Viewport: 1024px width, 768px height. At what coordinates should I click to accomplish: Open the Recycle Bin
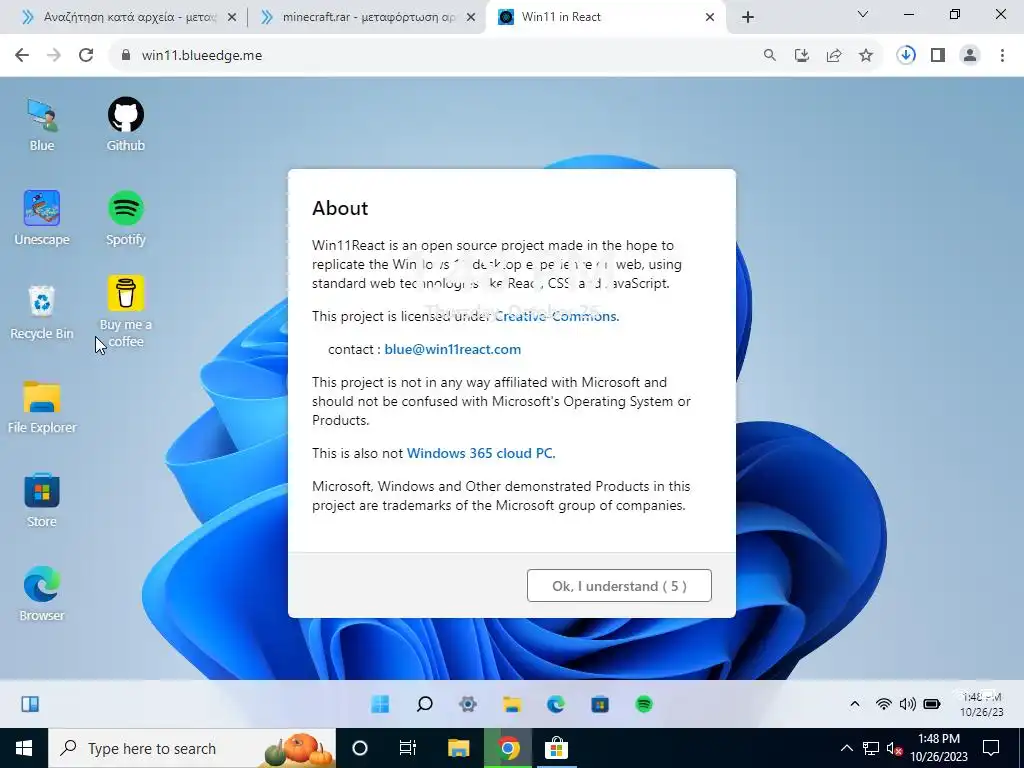(42, 313)
